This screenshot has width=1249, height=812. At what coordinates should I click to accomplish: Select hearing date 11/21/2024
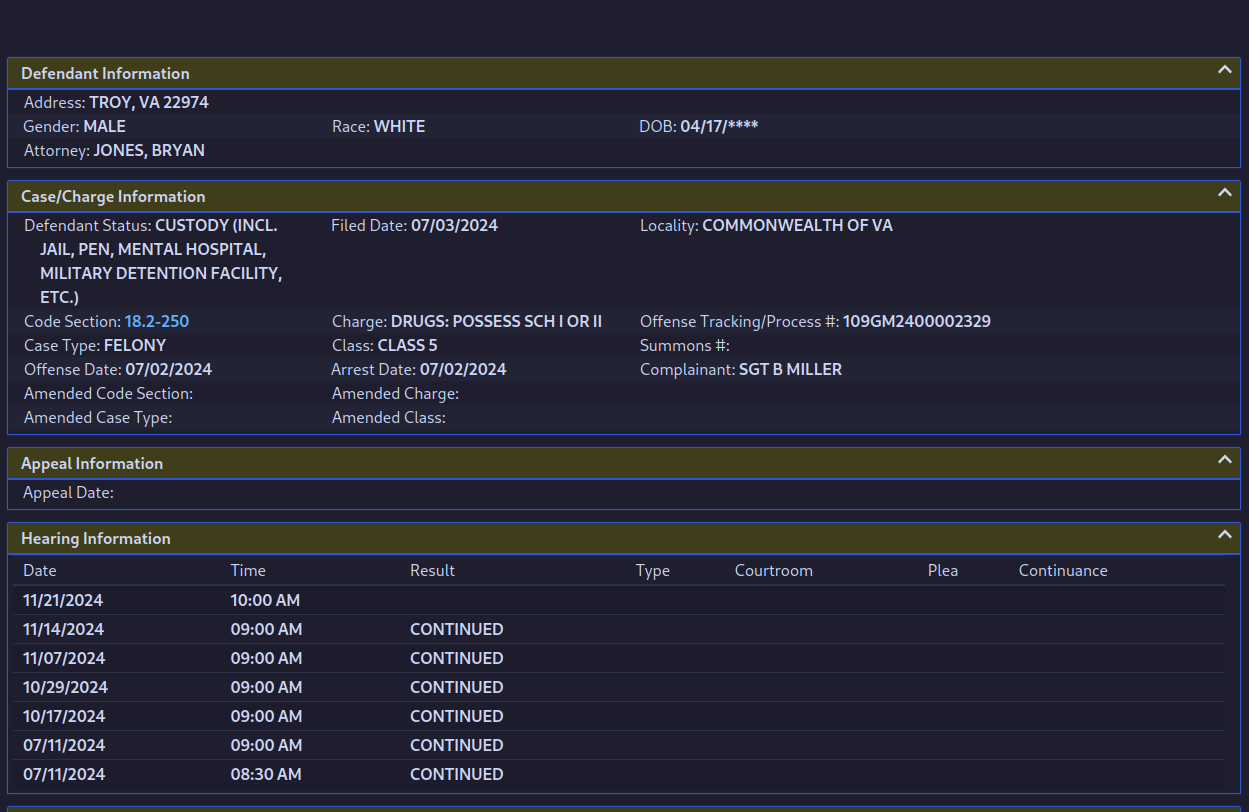click(63, 600)
